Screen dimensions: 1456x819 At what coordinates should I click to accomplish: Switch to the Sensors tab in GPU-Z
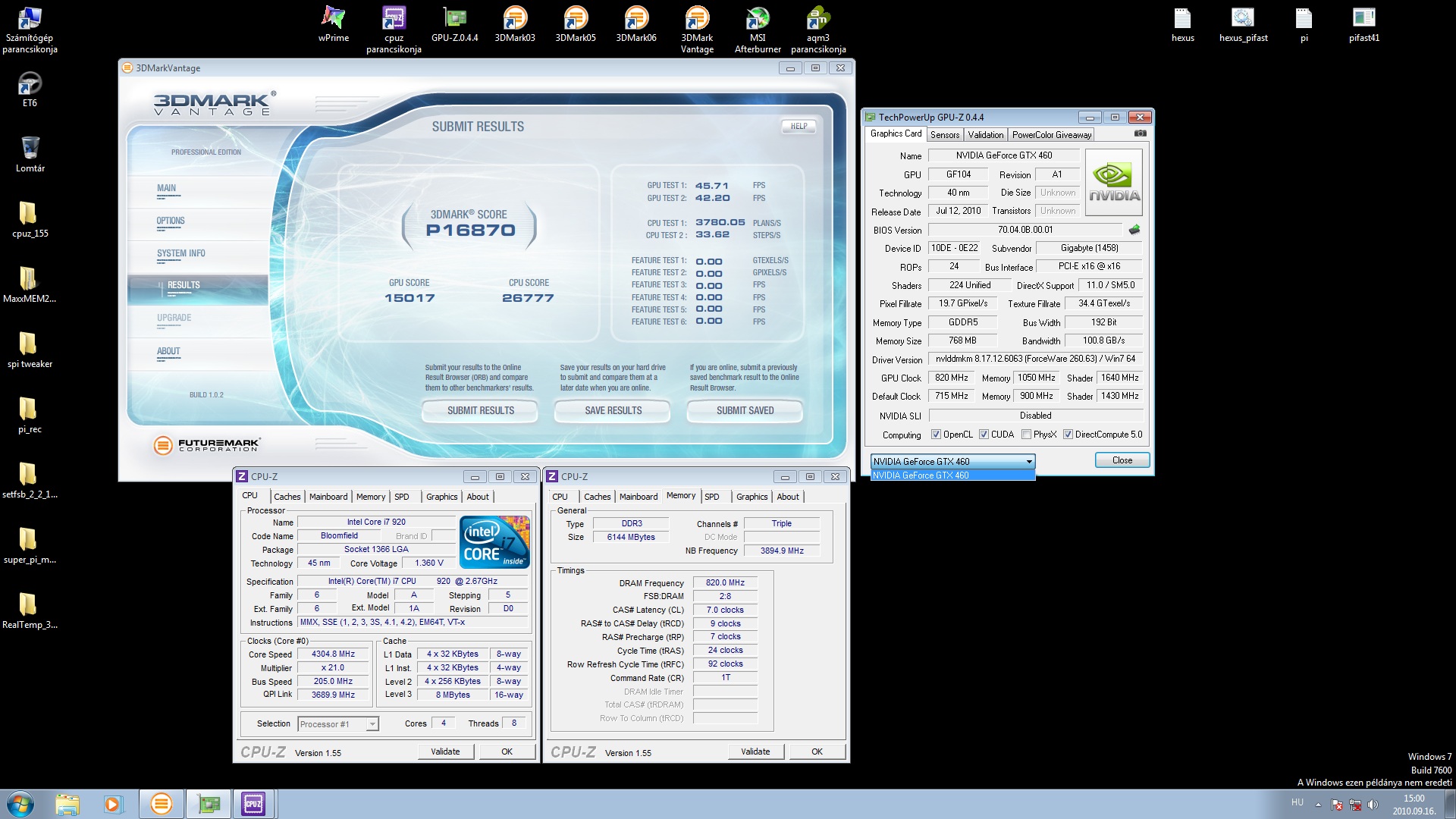point(945,135)
